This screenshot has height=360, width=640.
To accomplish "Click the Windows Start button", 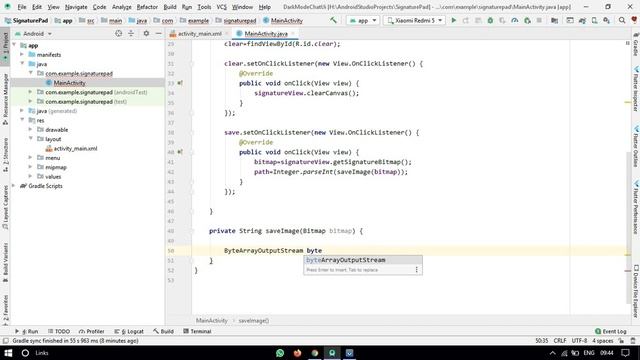I will point(8,353).
